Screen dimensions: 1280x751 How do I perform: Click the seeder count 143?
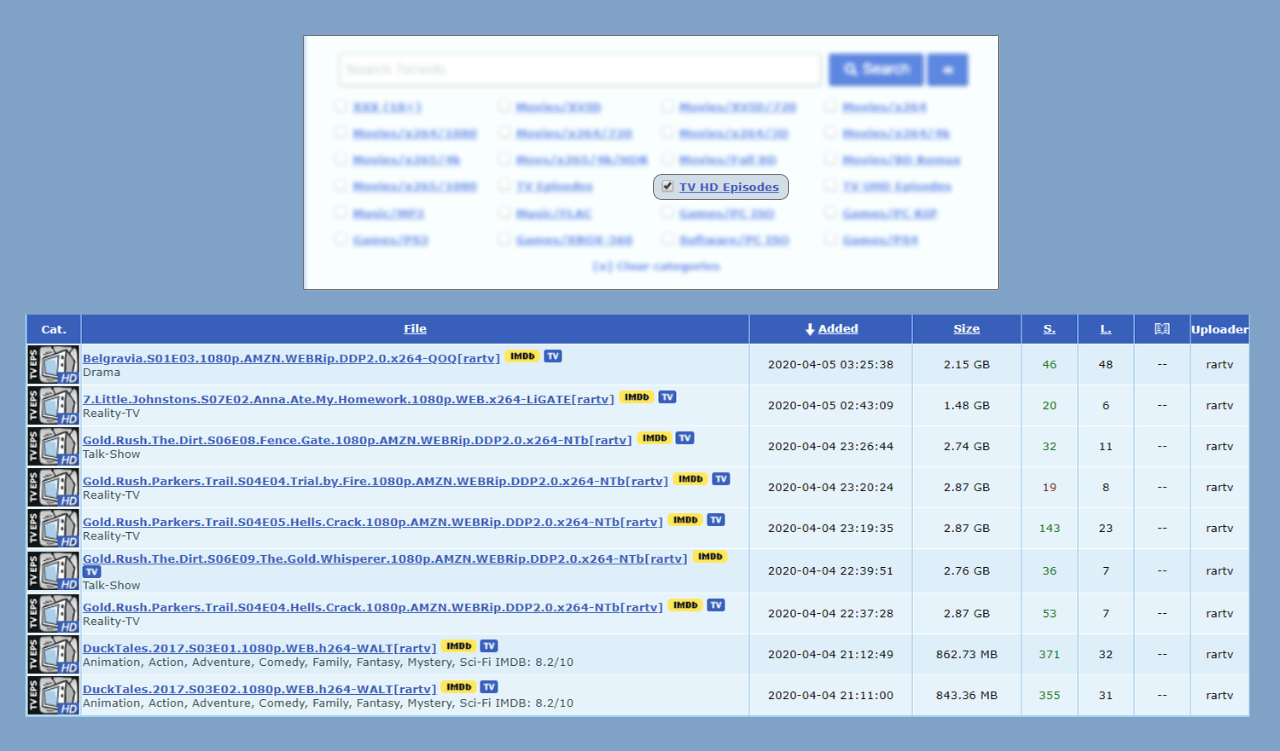tap(1049, 528)
